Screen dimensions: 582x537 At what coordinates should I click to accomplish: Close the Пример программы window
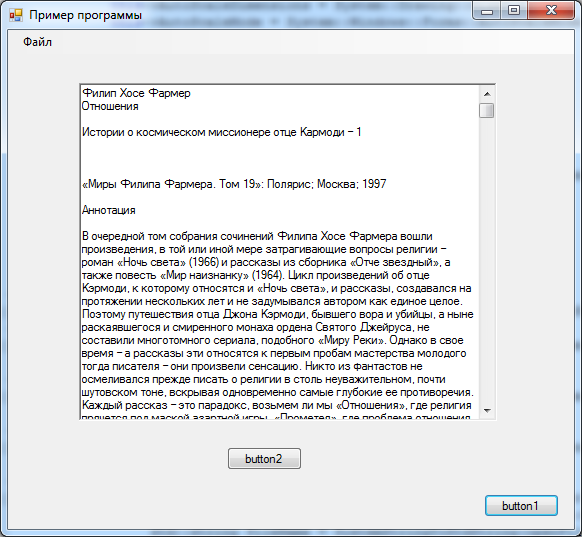click(x=551, y=10)
